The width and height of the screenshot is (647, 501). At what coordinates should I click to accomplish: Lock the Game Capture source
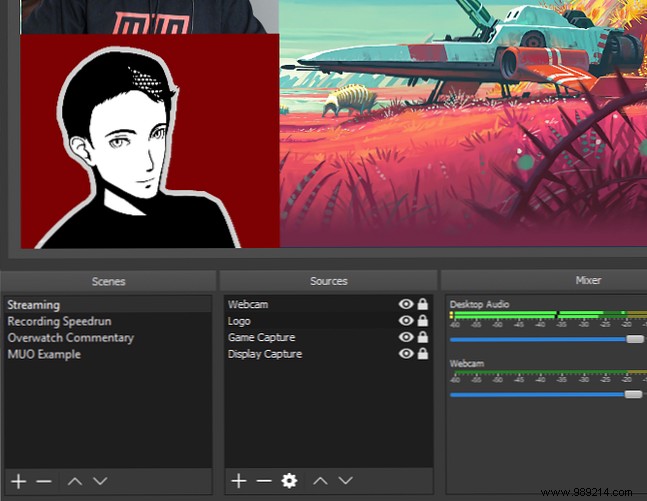coord(423,337)
